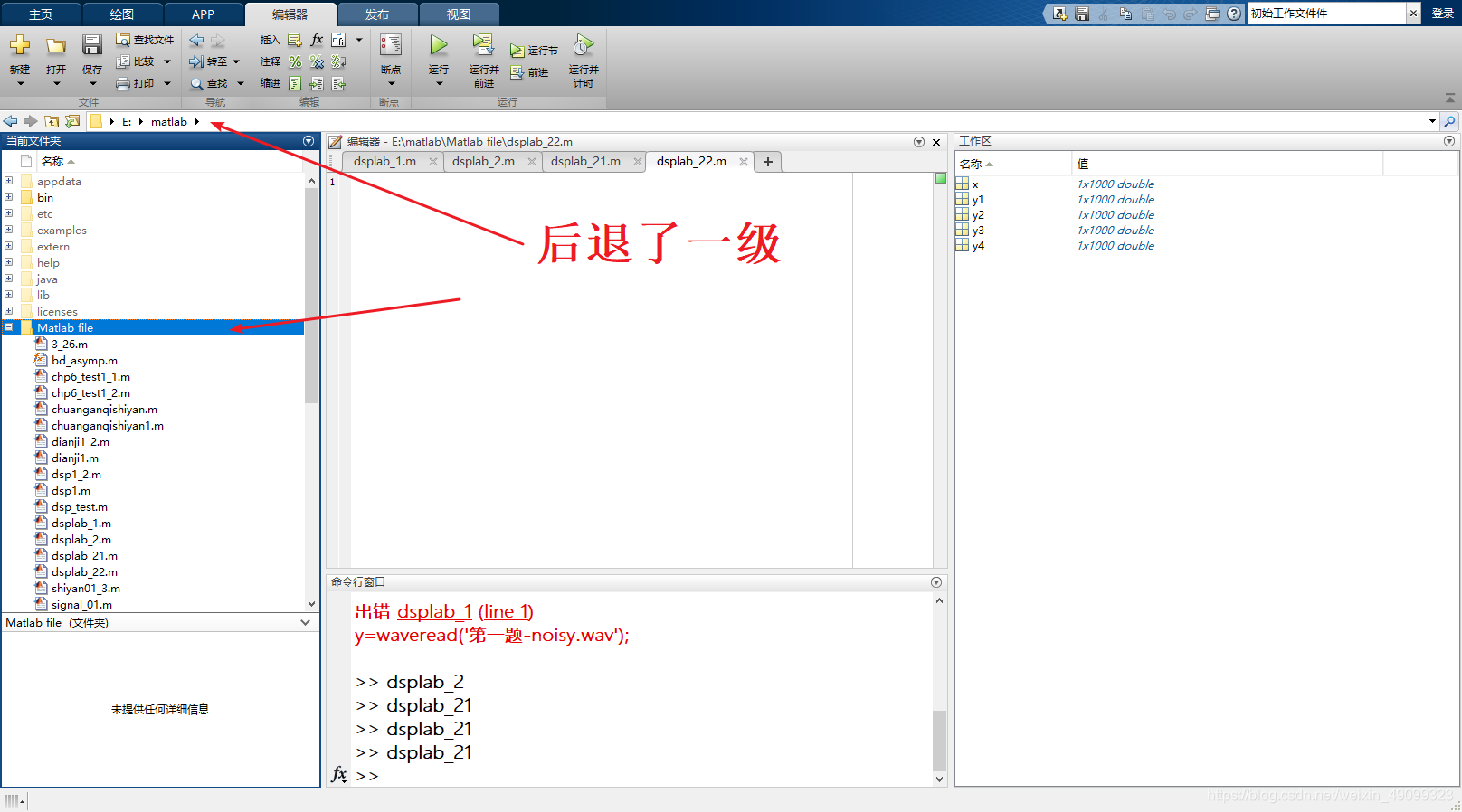Click the 名称 column header in Workspace

[x=1013, y=164]
